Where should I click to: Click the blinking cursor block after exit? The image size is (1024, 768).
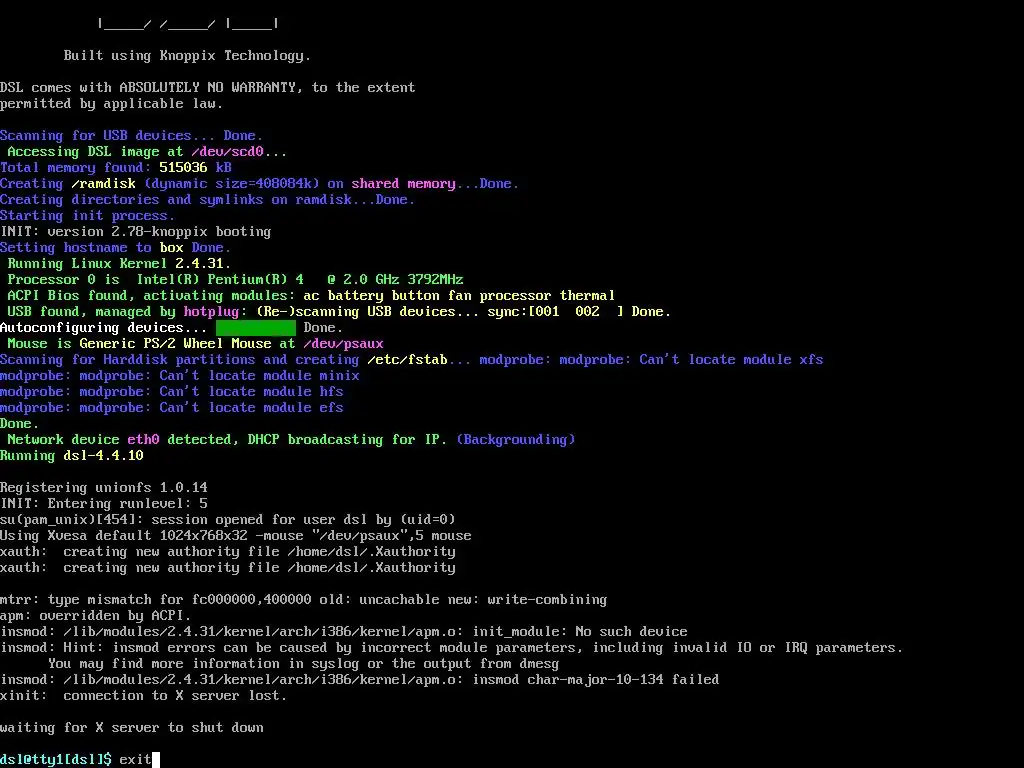click(155, 760)
